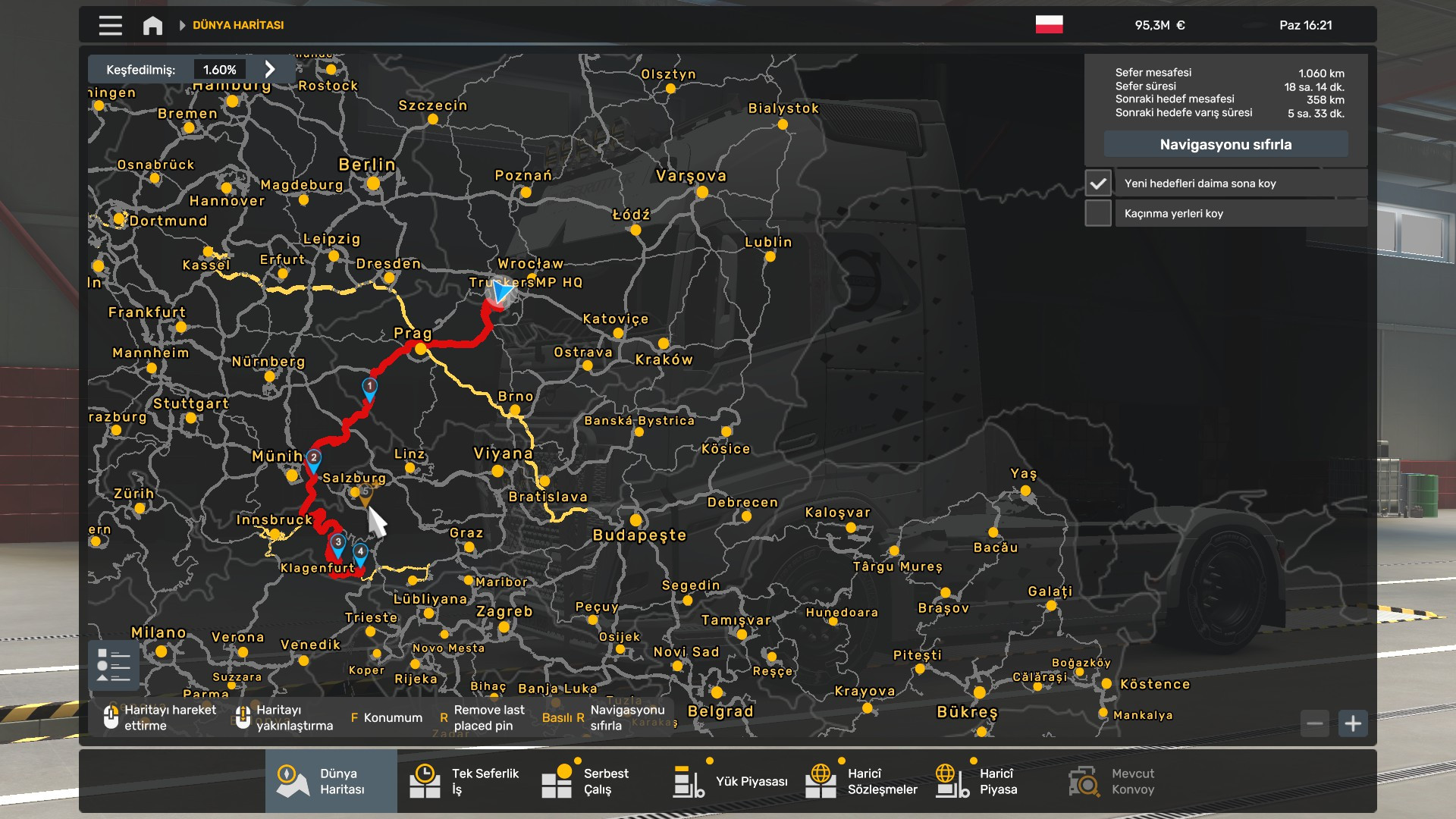Select waypoint pin 4 on route
Image resolution: width=1456 pixels, height=819 pixels.
(360, 554)
